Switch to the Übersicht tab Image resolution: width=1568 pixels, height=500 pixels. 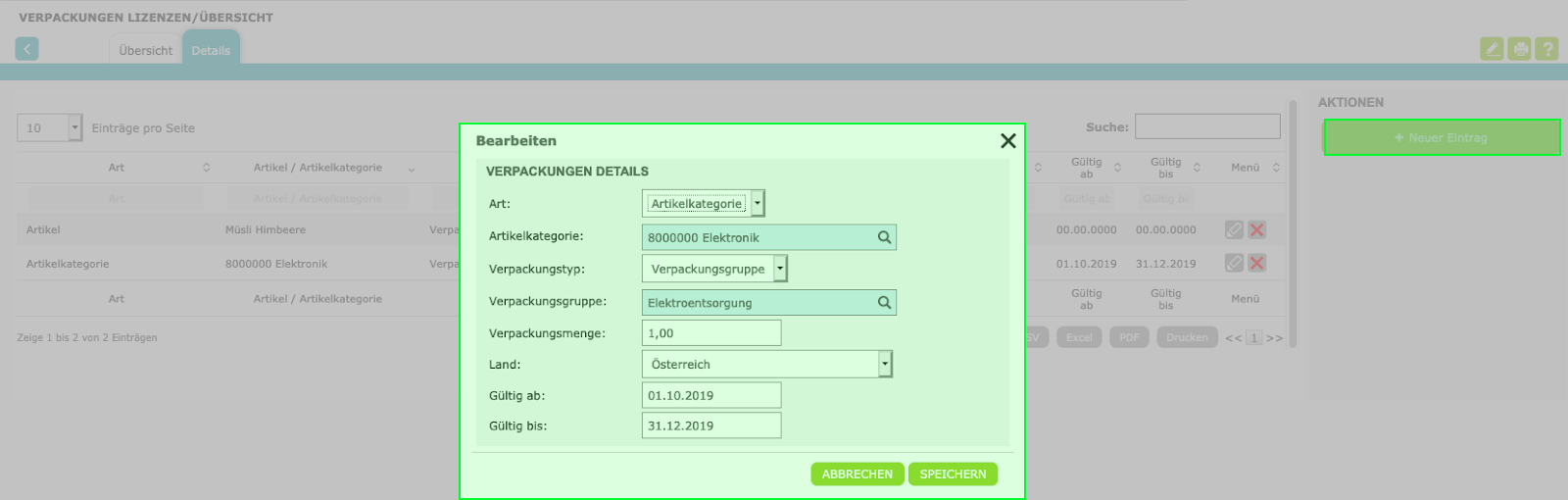pyautogui.click(x=145, y=50)
